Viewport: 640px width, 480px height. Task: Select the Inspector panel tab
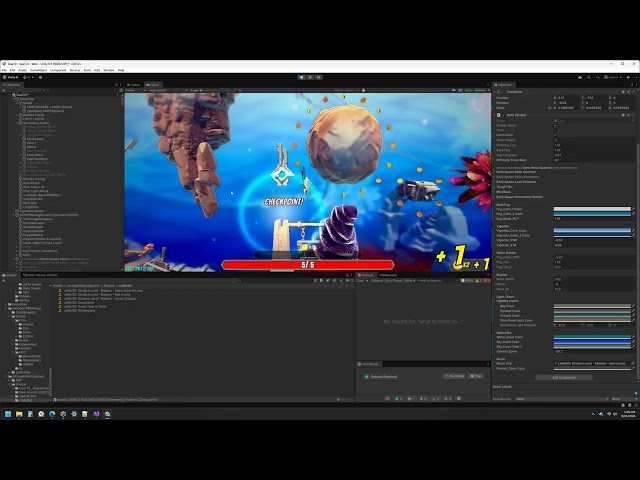point(504,85)
